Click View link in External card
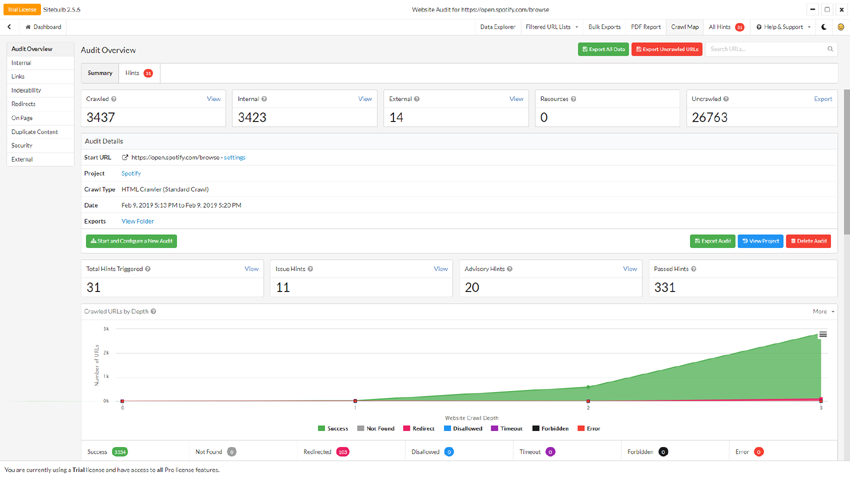Screen dimensions: 850x478 (x=516, y=99)
